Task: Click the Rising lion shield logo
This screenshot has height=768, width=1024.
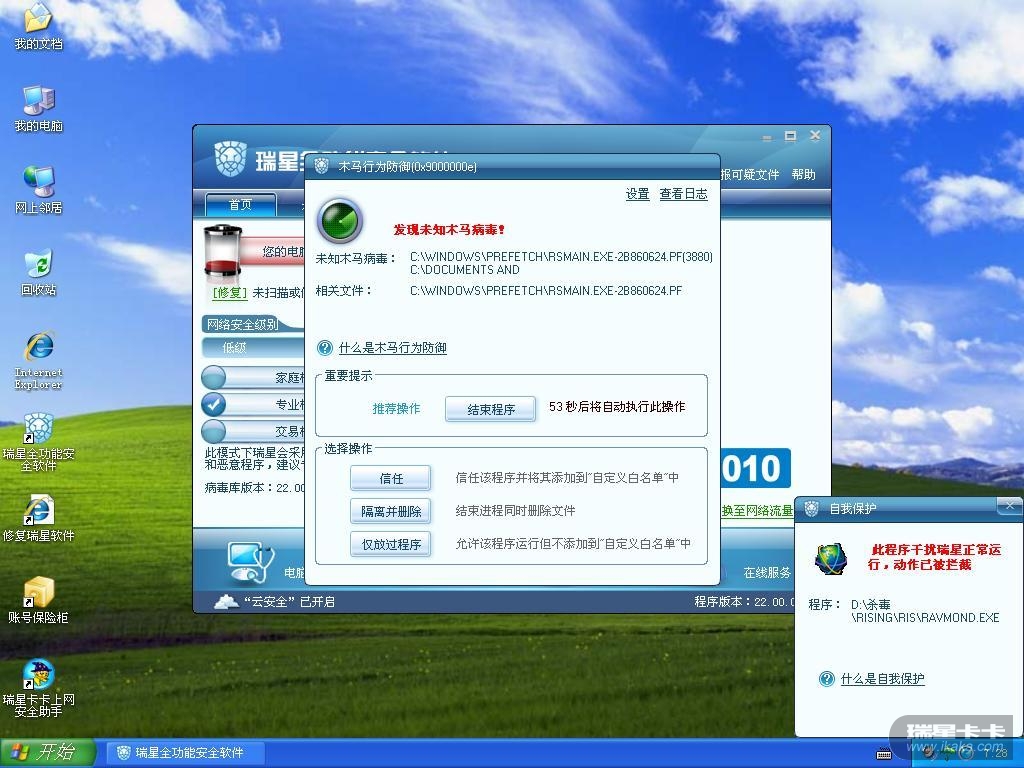Action: [231, 159]
